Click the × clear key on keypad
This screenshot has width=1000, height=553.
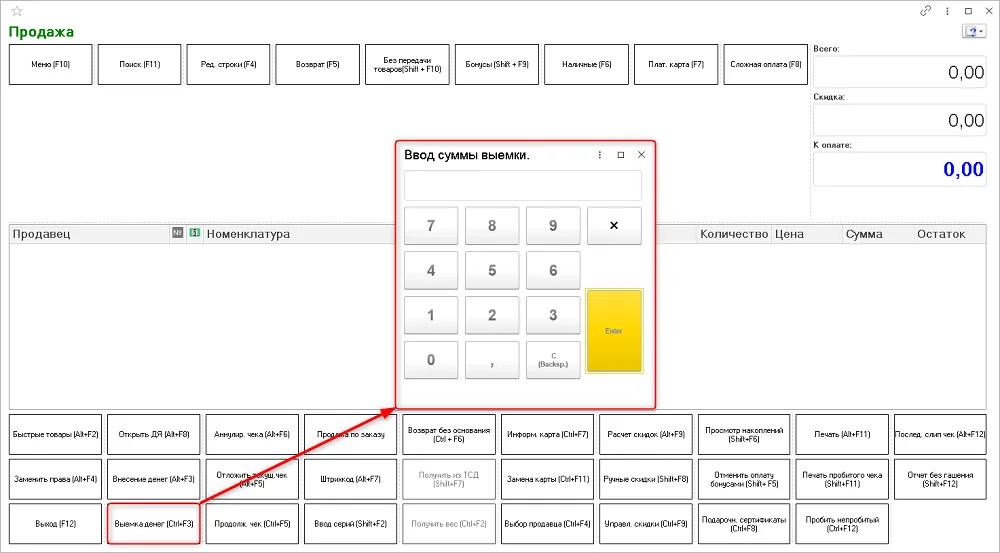[x=614, y=226]
